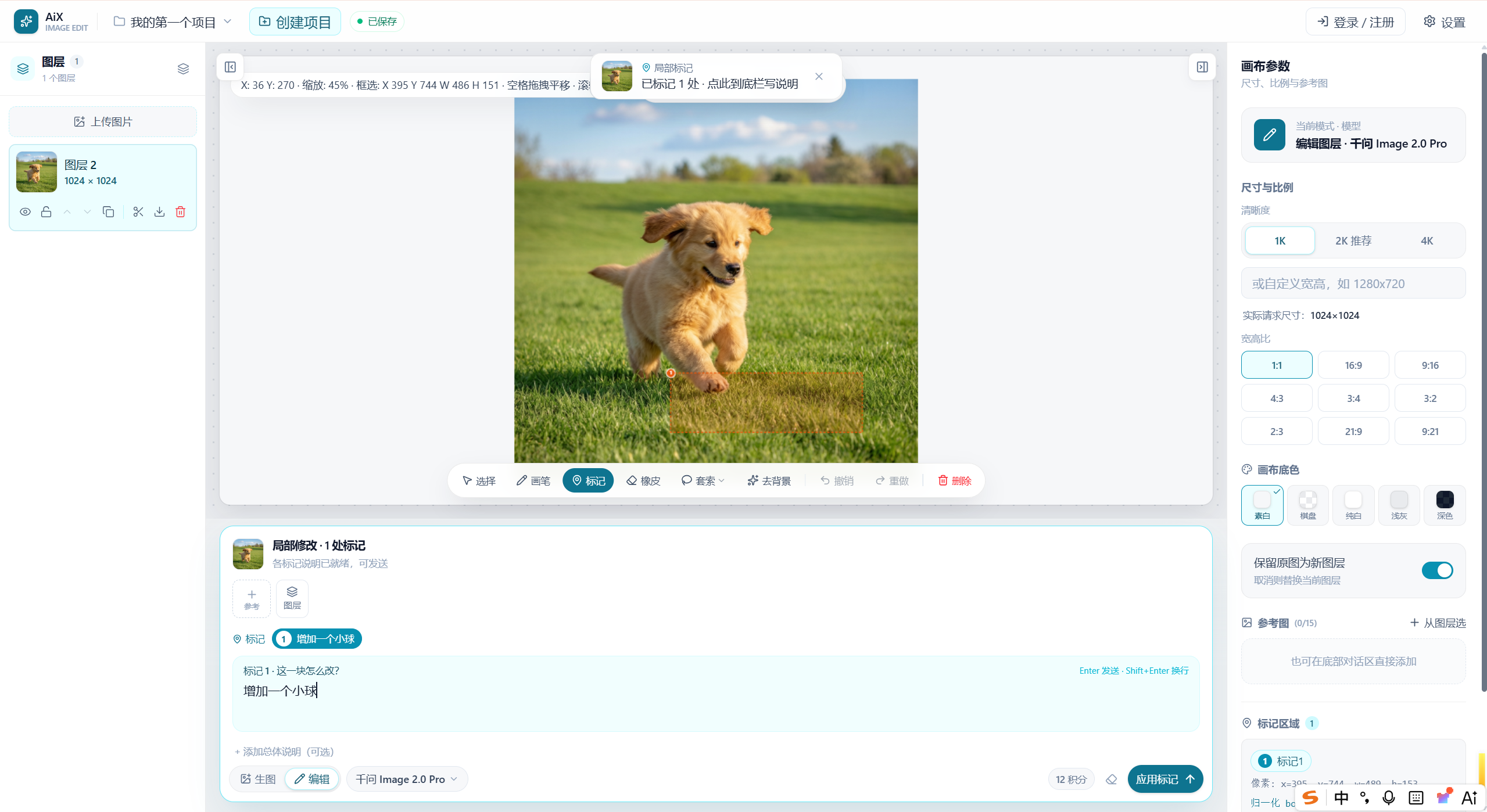Image resolution: width=1487 pixels, height=812 pixels.
Task: Delete 图层 2 using the red trash icon
Action: [181, 212]
